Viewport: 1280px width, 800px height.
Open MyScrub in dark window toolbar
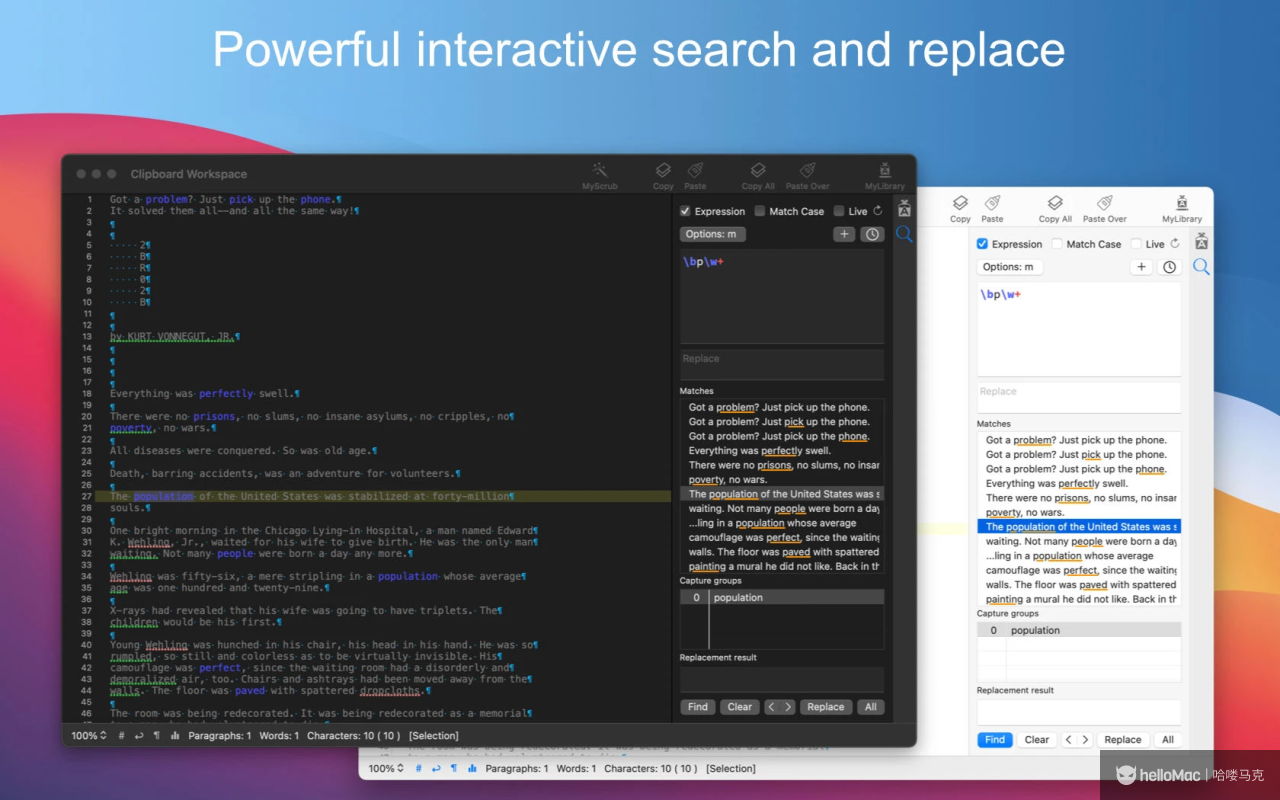point(600,176)
